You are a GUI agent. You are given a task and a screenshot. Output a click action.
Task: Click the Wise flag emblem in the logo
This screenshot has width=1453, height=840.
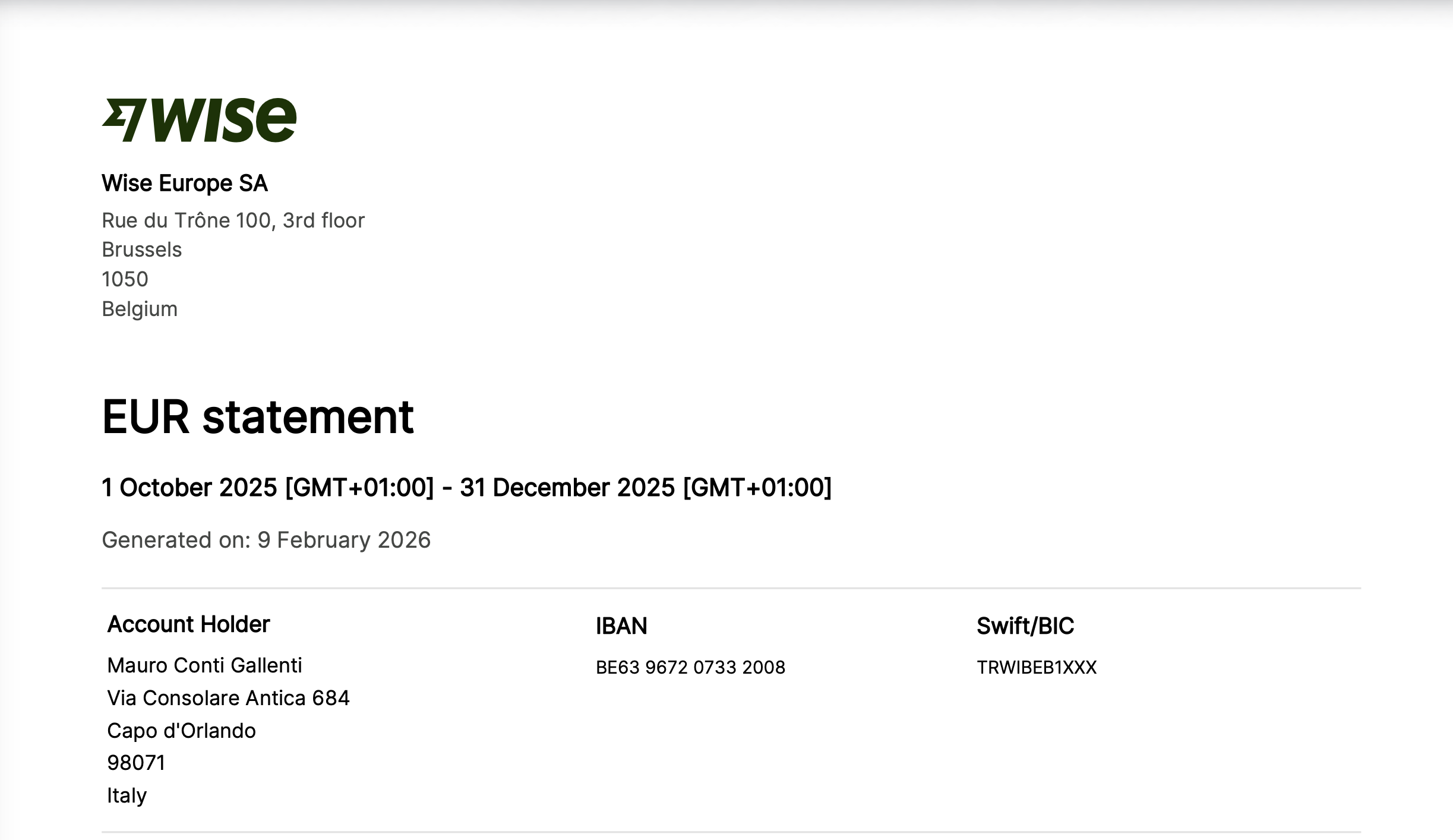tap(124, 120)
